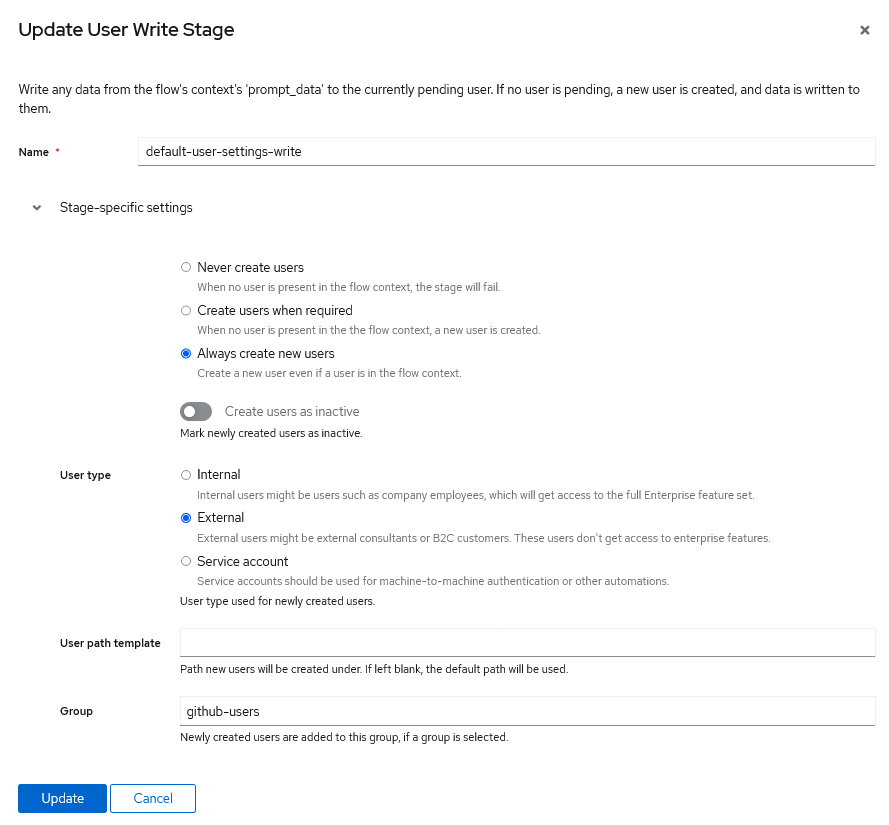Click the 'Create users as inactive' label text
889x825 pixels.
(x=292, y=412)
